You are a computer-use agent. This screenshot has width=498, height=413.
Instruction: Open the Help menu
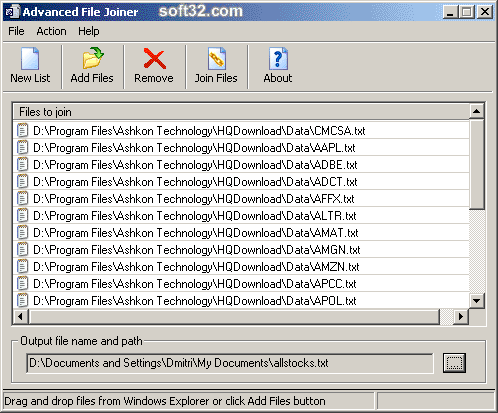[89, 31]
